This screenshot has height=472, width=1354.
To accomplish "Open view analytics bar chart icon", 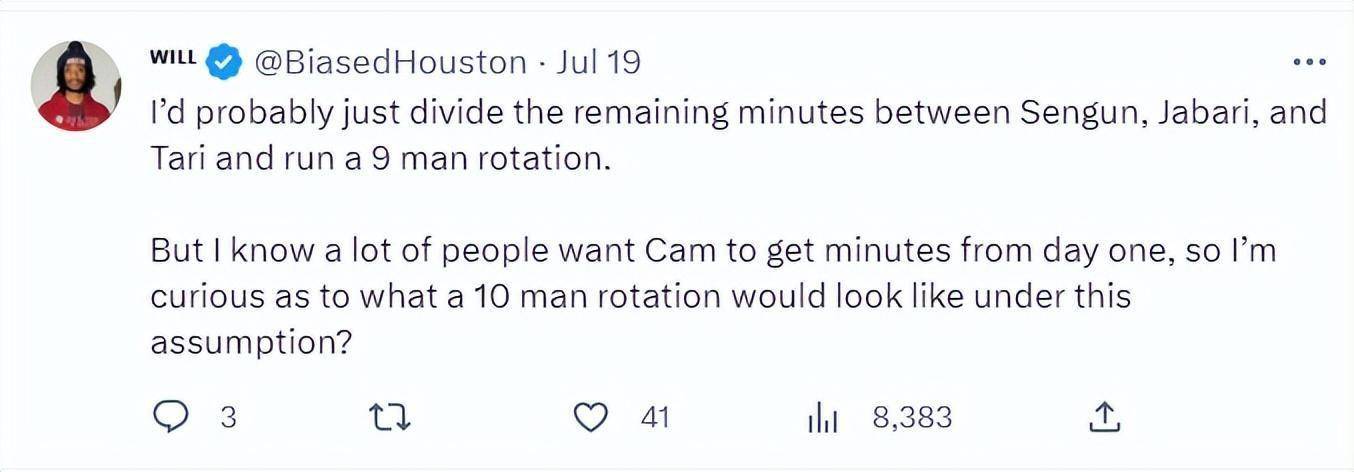I will coord(822,418).
